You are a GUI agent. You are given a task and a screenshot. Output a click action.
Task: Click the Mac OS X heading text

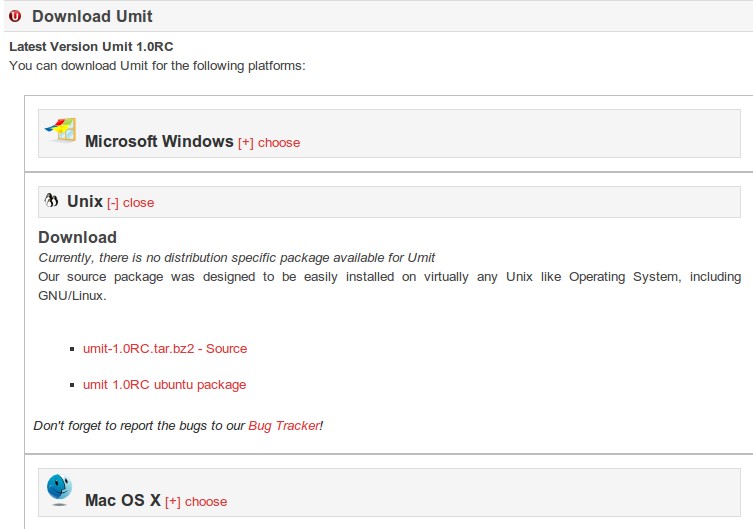click(123, 500)
